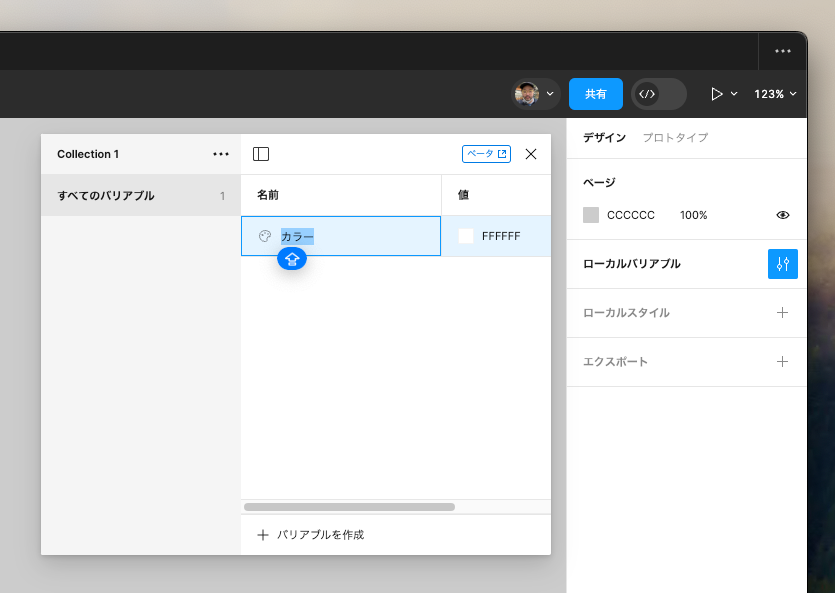The width and height of the screenshot is (835, 593).
Task: Click the blue upgrade arrow badge
Action: (x=291, y=258)
